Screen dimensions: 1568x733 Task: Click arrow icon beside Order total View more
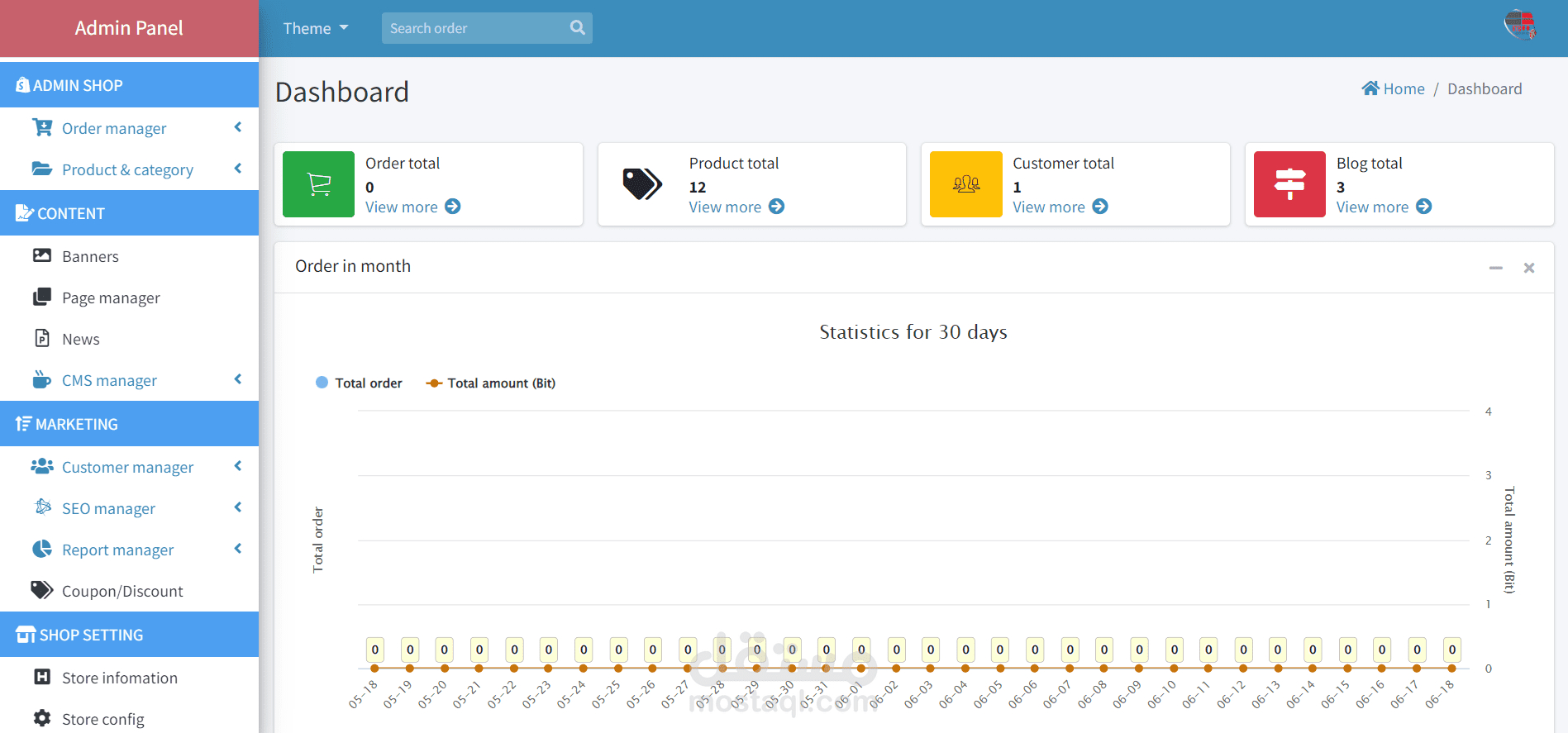coord(453,207)
